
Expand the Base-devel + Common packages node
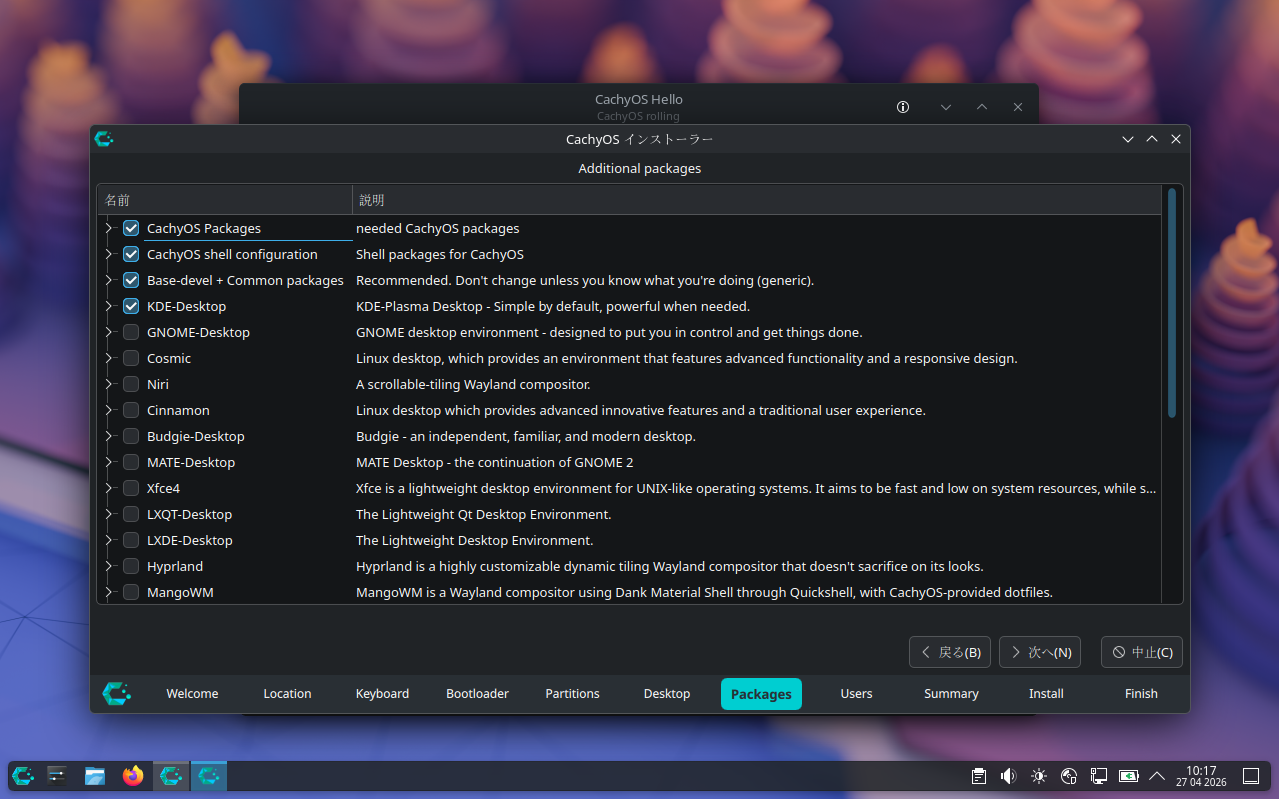click(x=109, y=280)
